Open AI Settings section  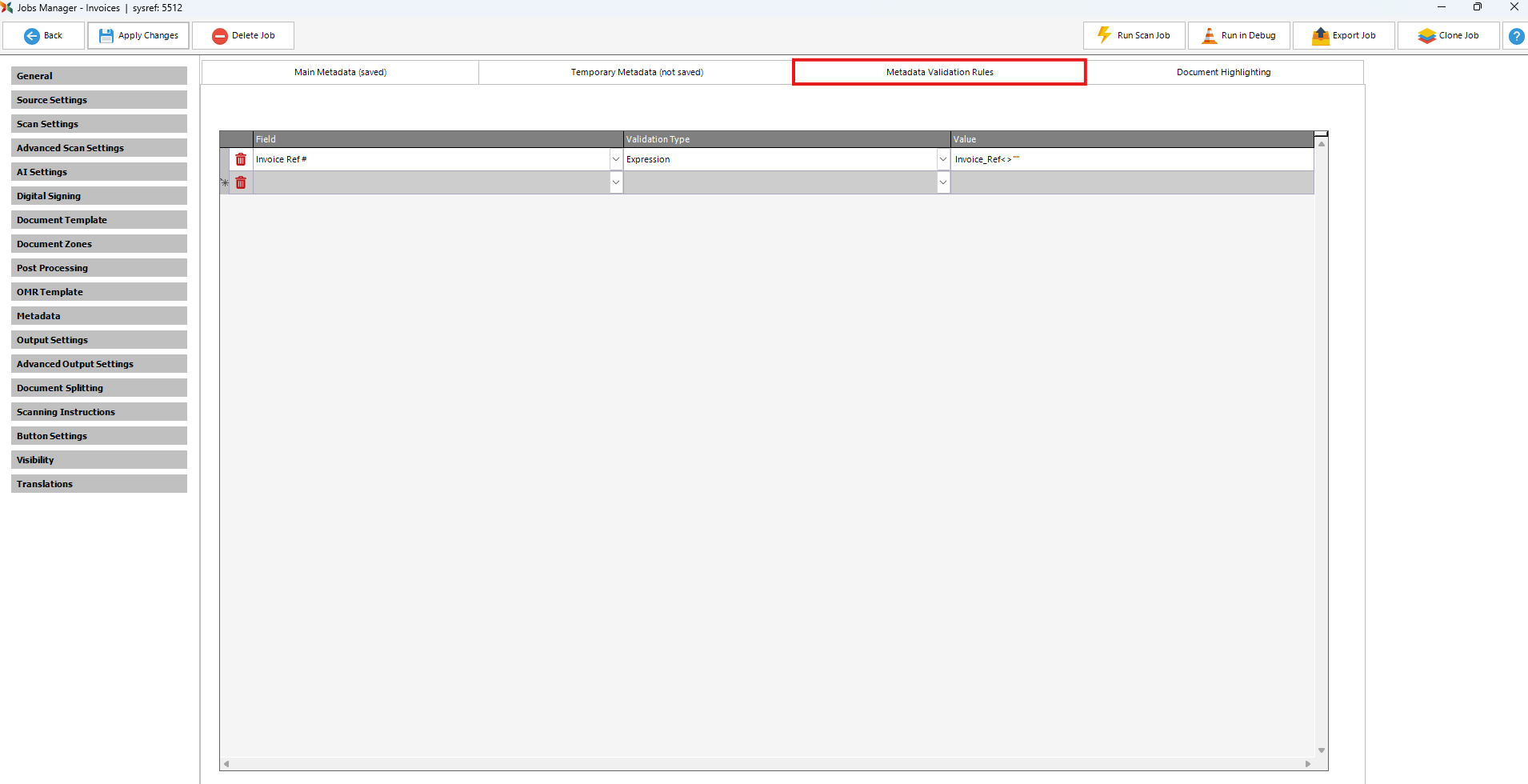[x=99, y=172]
